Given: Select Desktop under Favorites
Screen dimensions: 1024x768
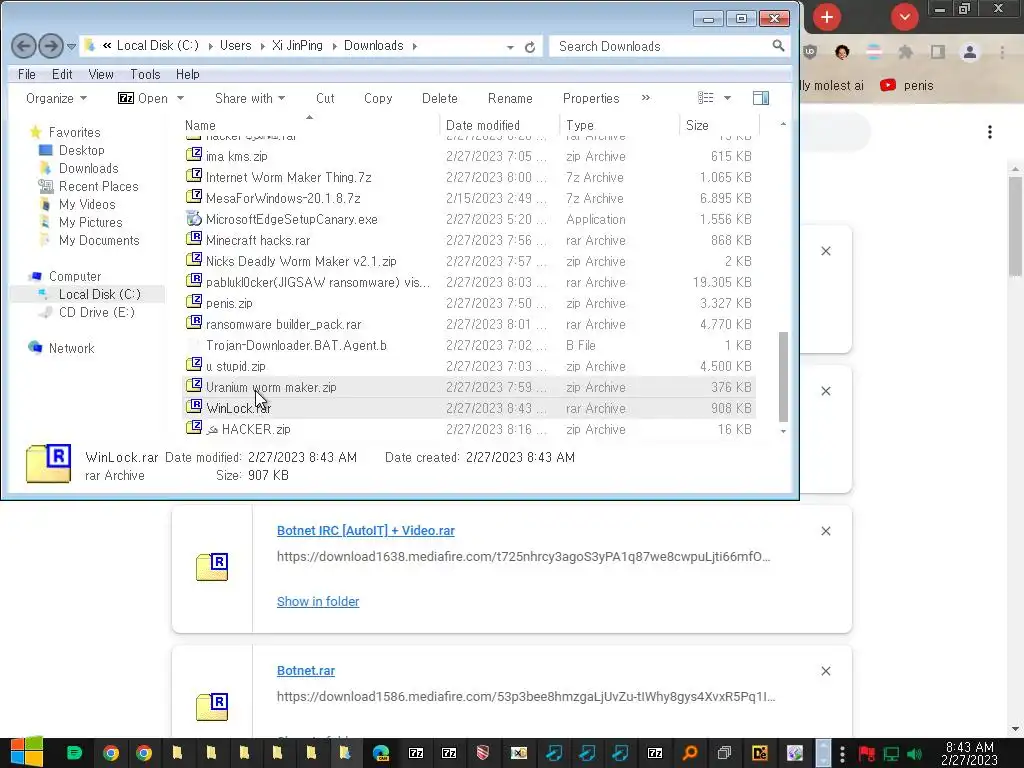Looking at the screenshot, I should click(82, 150).
